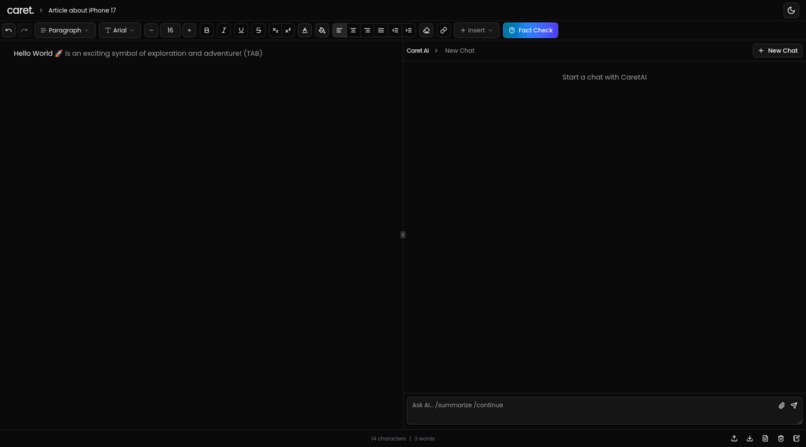The height and width of the screenshot is (447, 806).
Task: Increase paragraph indent
Action: [409, 30]
